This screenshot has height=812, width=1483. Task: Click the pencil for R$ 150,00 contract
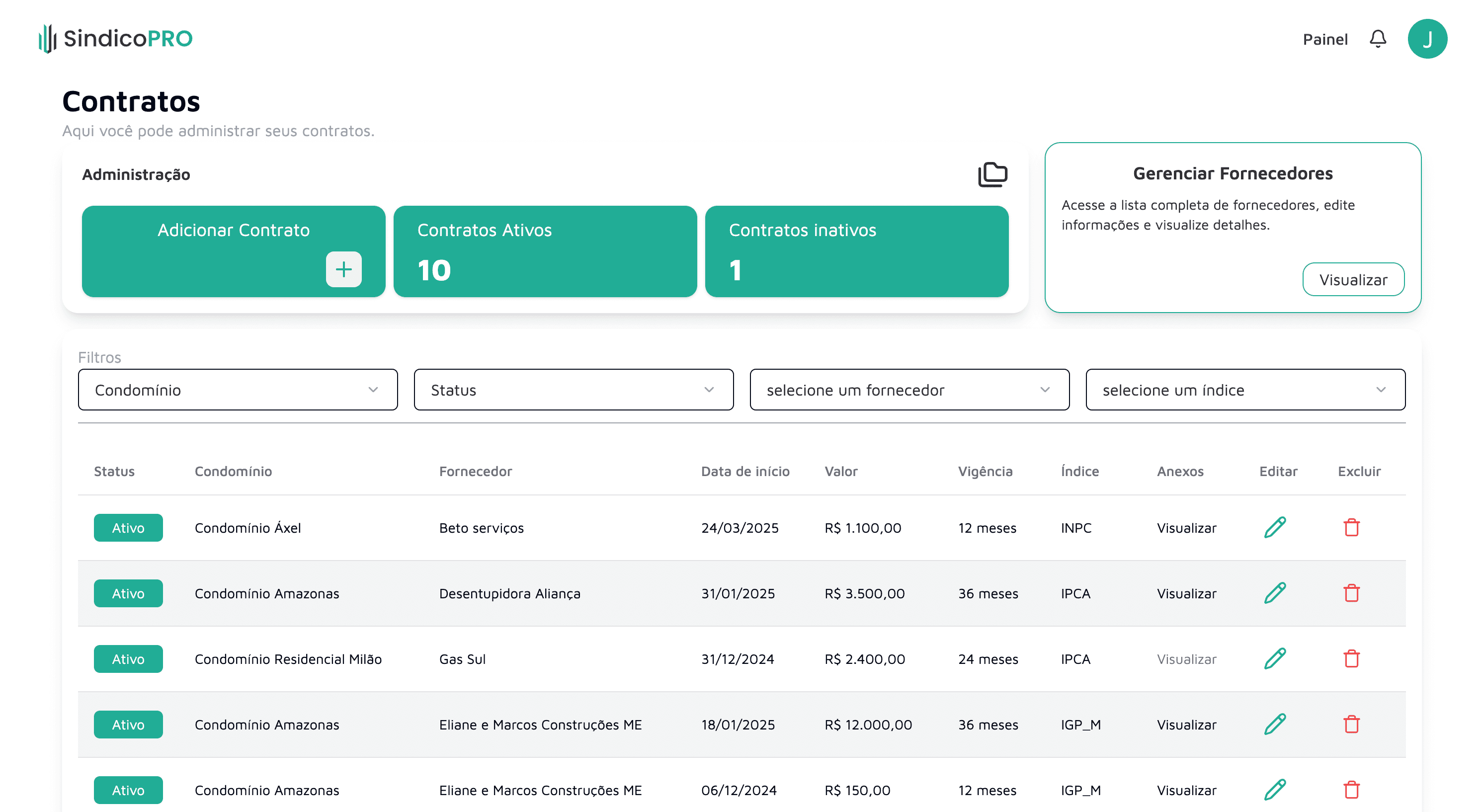point(1275,790)
